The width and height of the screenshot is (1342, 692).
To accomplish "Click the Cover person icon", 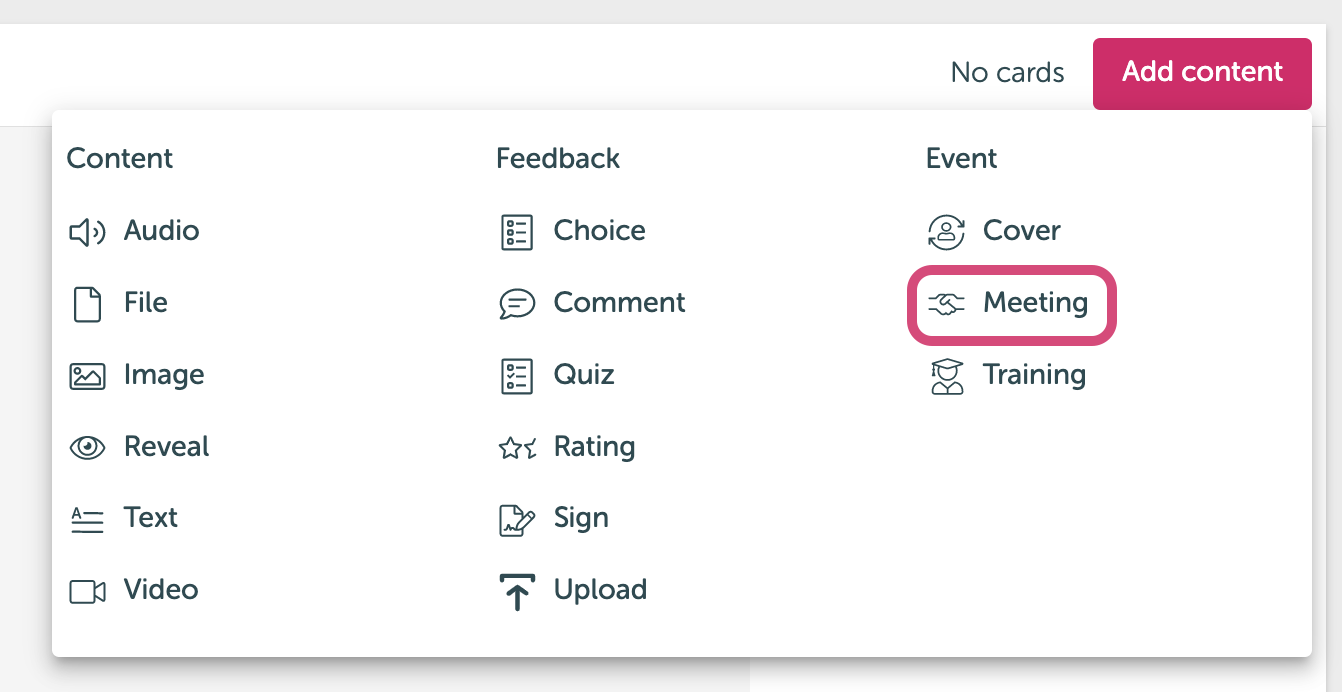I will tap(946, 232).
